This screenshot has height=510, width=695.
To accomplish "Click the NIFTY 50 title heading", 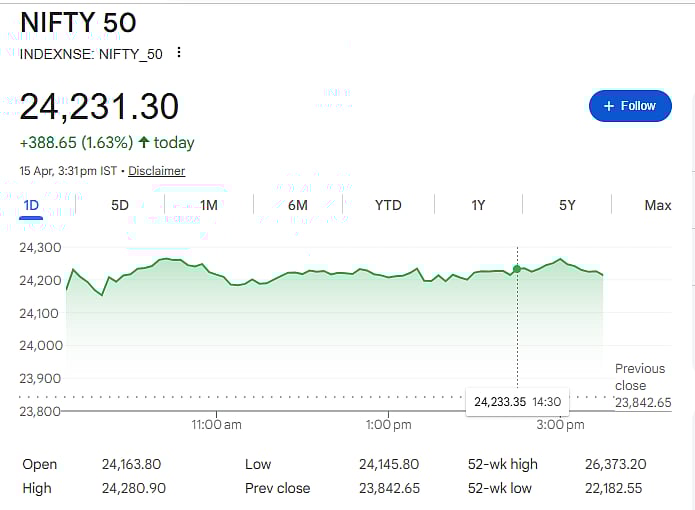I will click(78, 23).
